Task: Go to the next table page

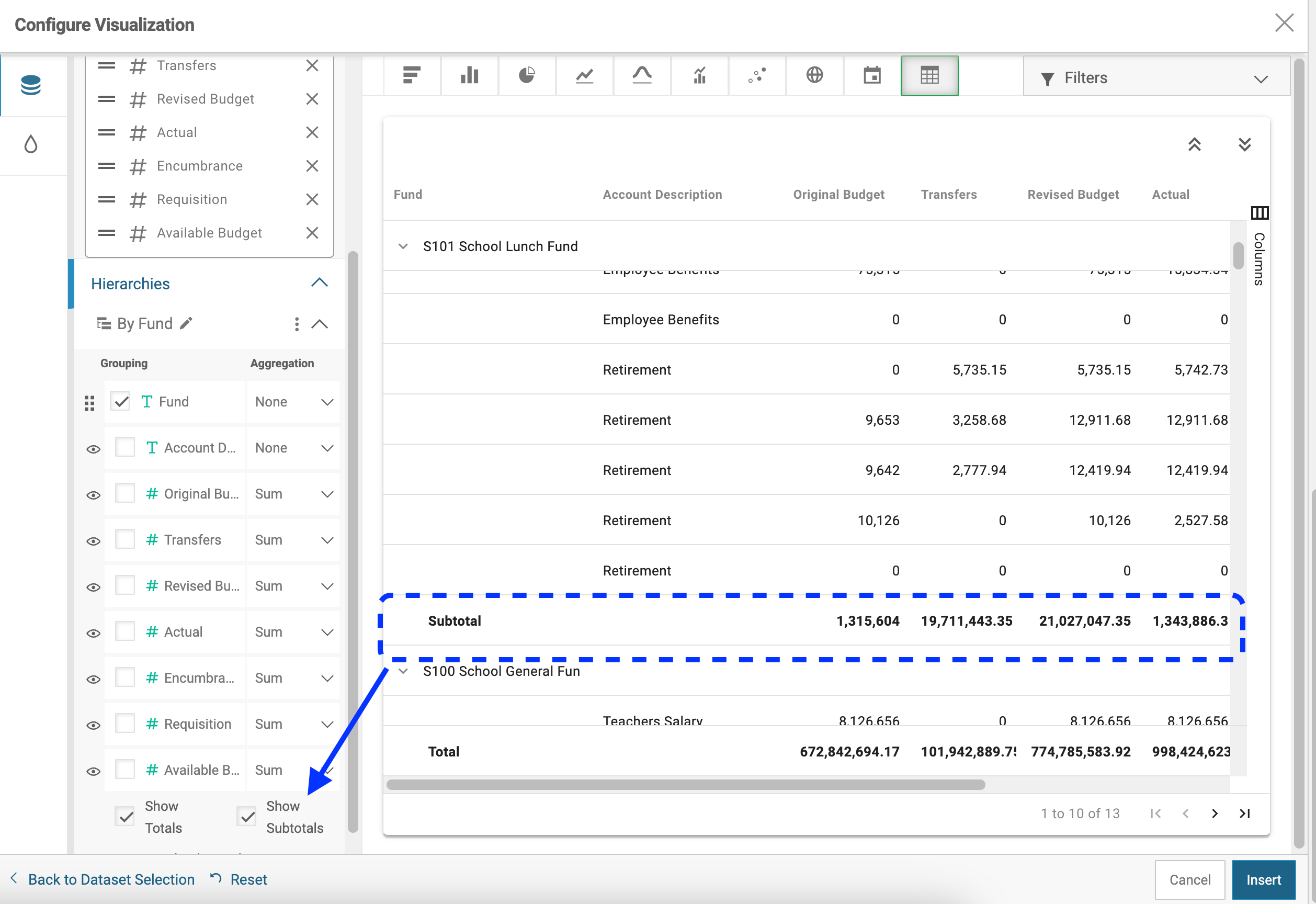Action: tap(1215, 814)
